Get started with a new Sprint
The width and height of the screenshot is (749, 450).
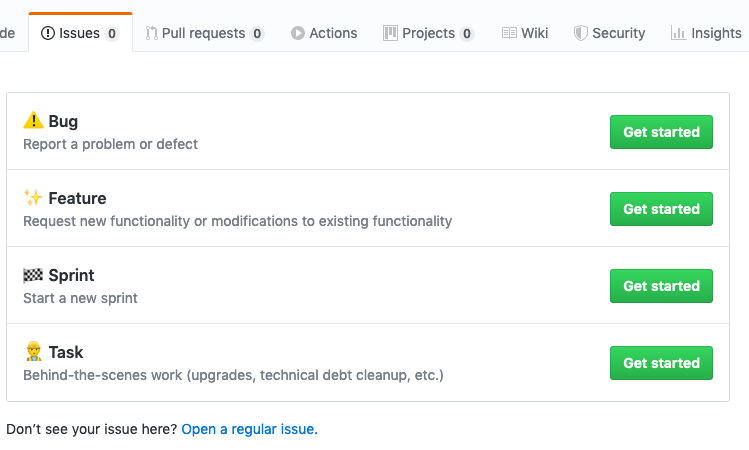point(661,286)
